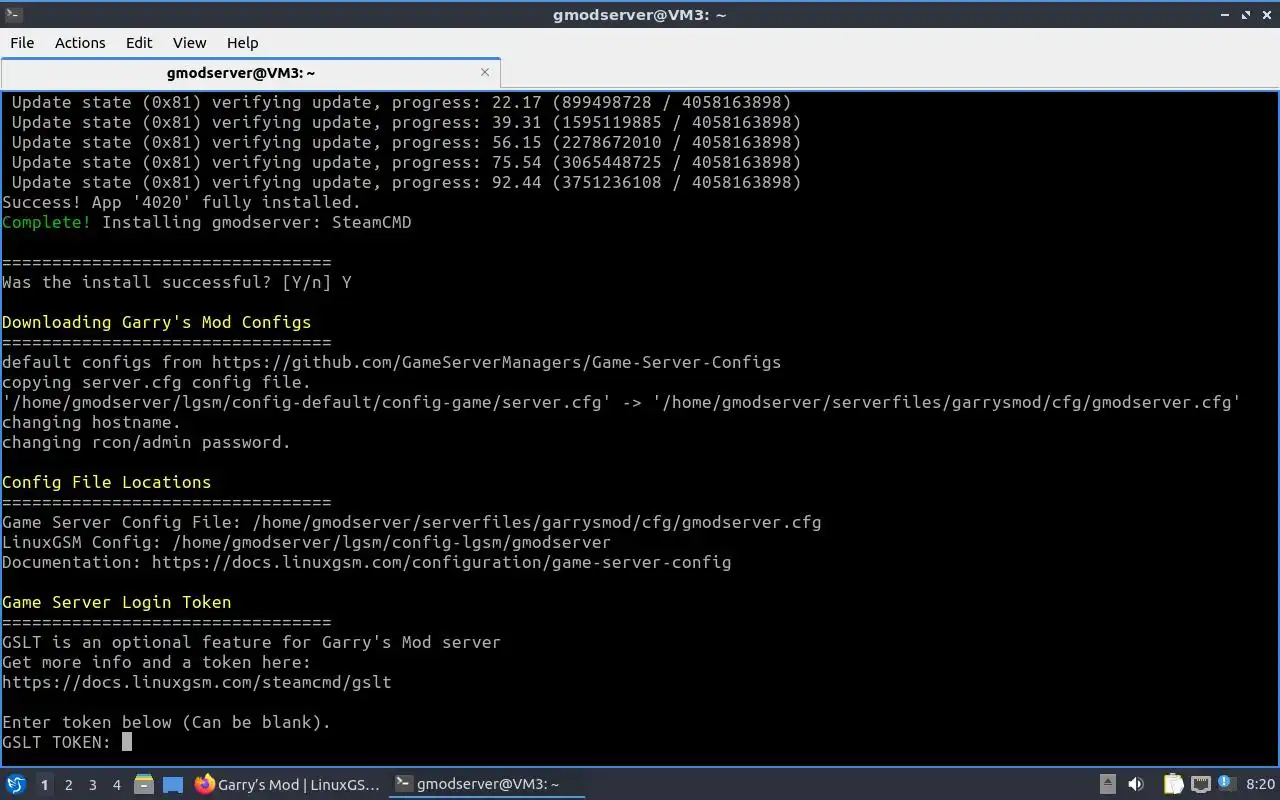The image size is (1280, 800).
Task: Click 'Enter token below (Can be blank).' line
Action: pyautogui.click(x=166, y=722)
